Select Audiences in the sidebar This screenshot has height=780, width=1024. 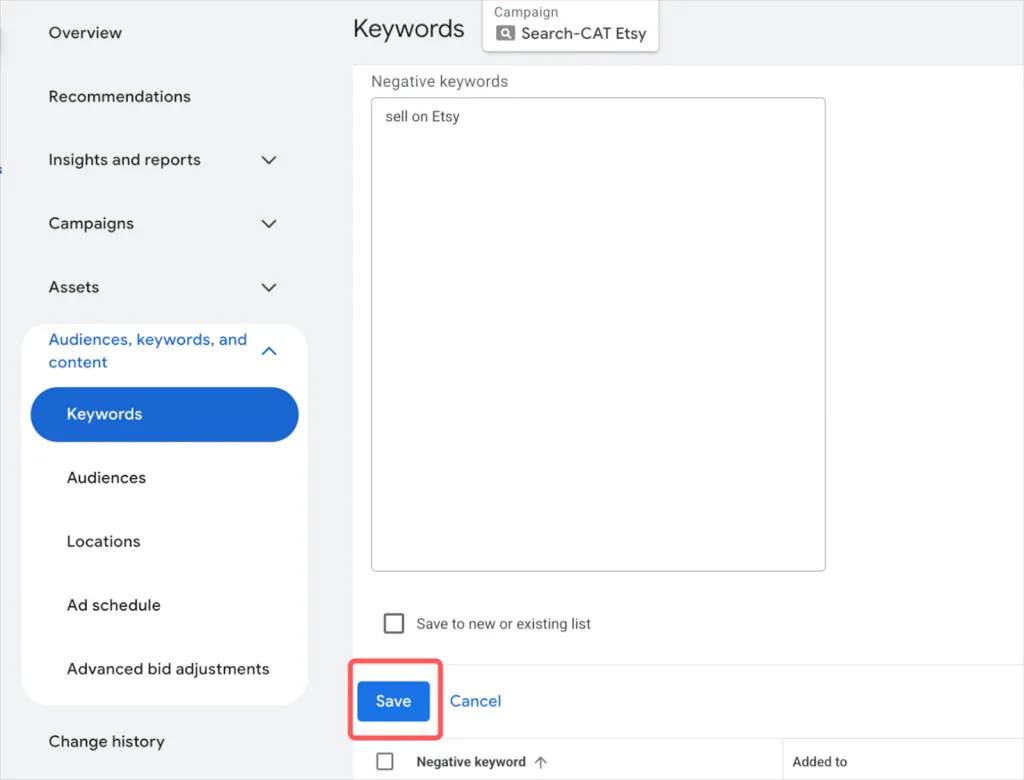coord(106,478)
